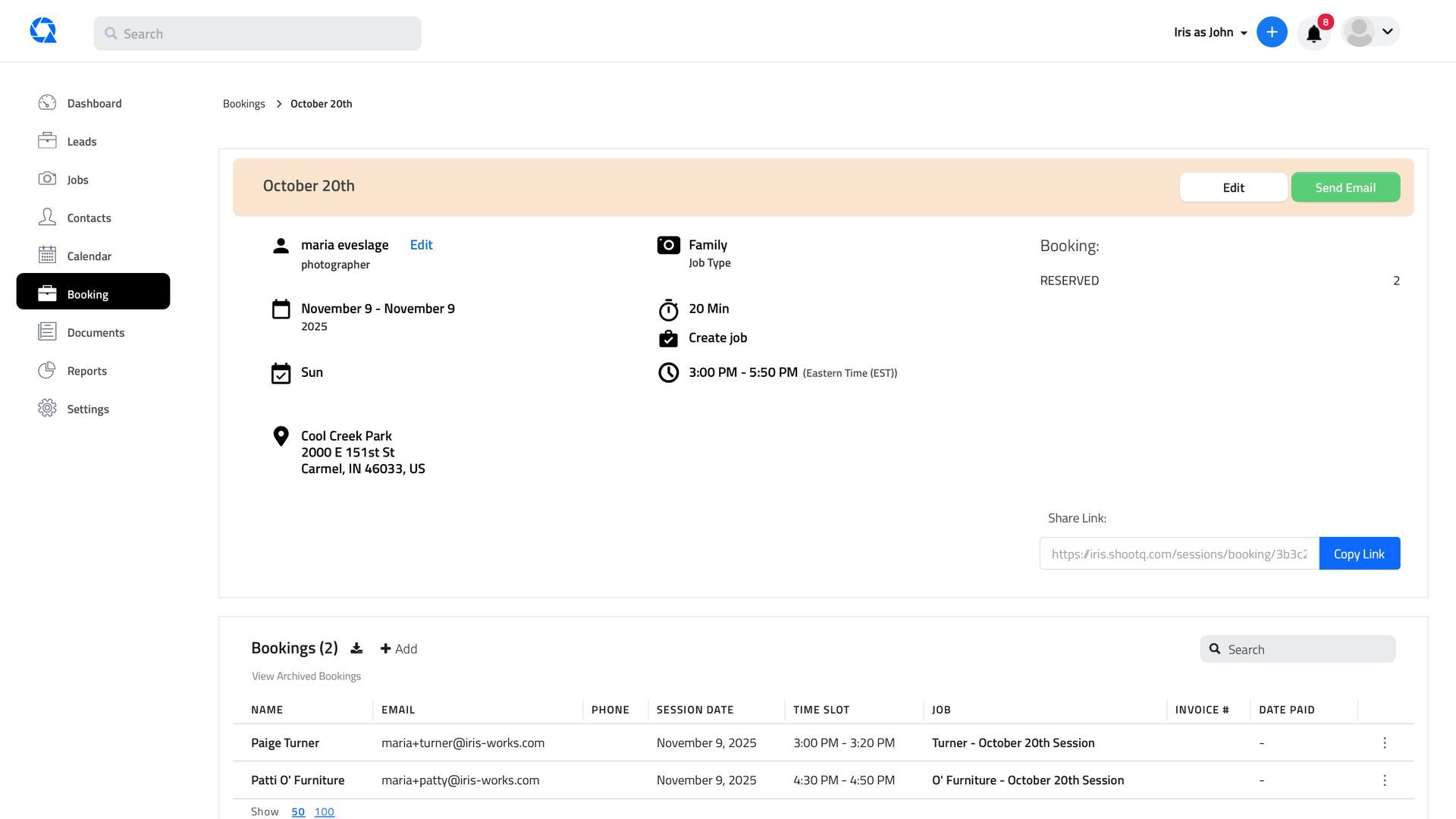Screen dimensions: 1456x819
Task: Open Patti O' Furniture row options menu
Action: 1384,780
